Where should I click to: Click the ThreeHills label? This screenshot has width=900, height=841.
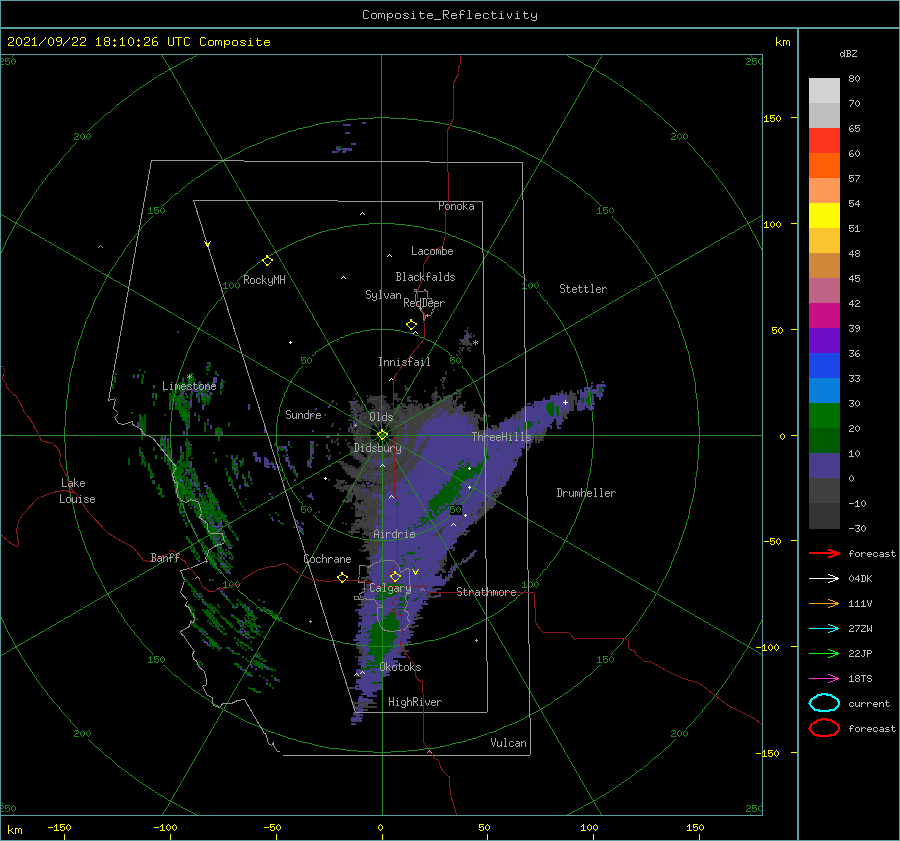502,437
